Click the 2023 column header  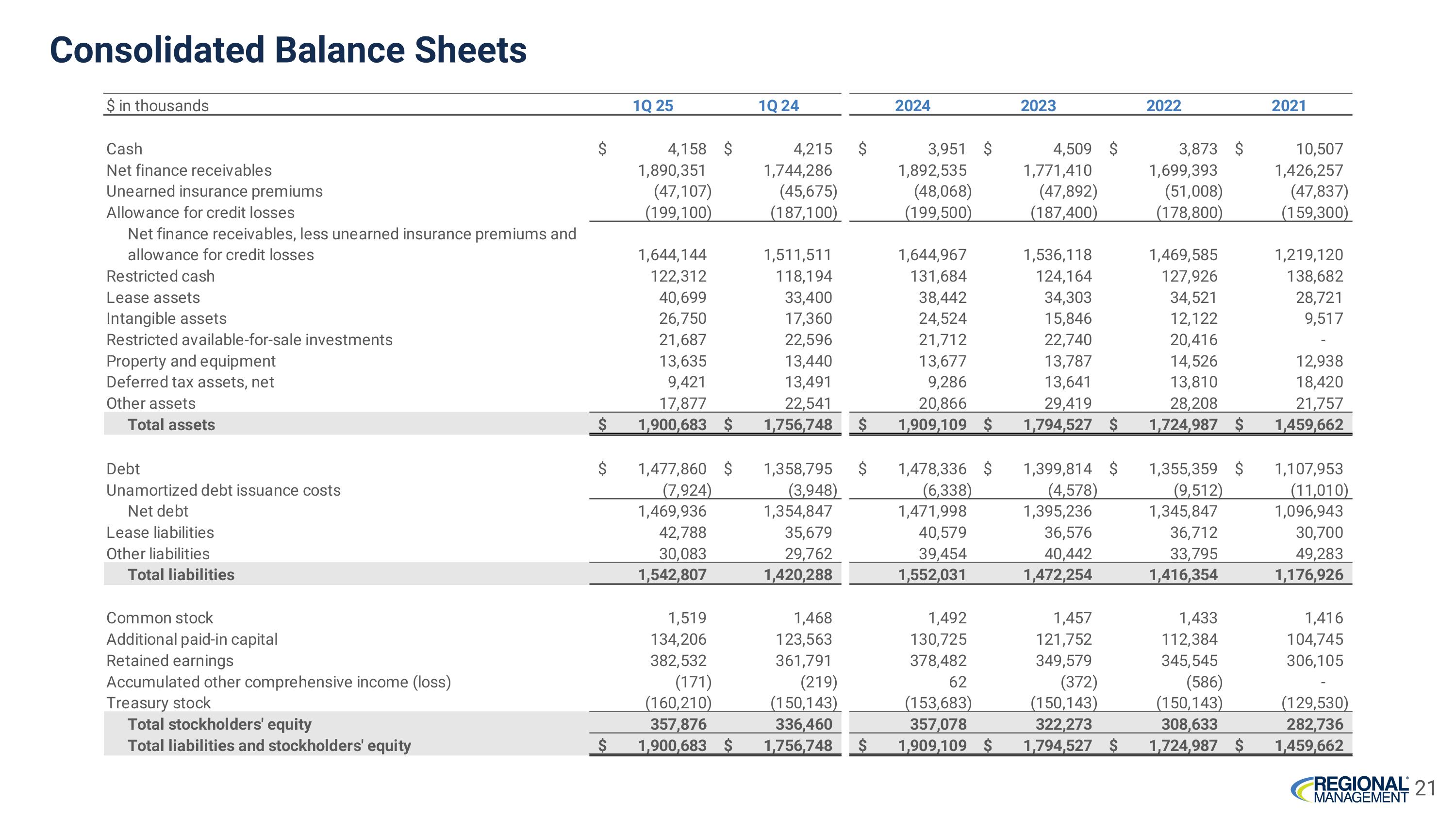pos(1038,106)
